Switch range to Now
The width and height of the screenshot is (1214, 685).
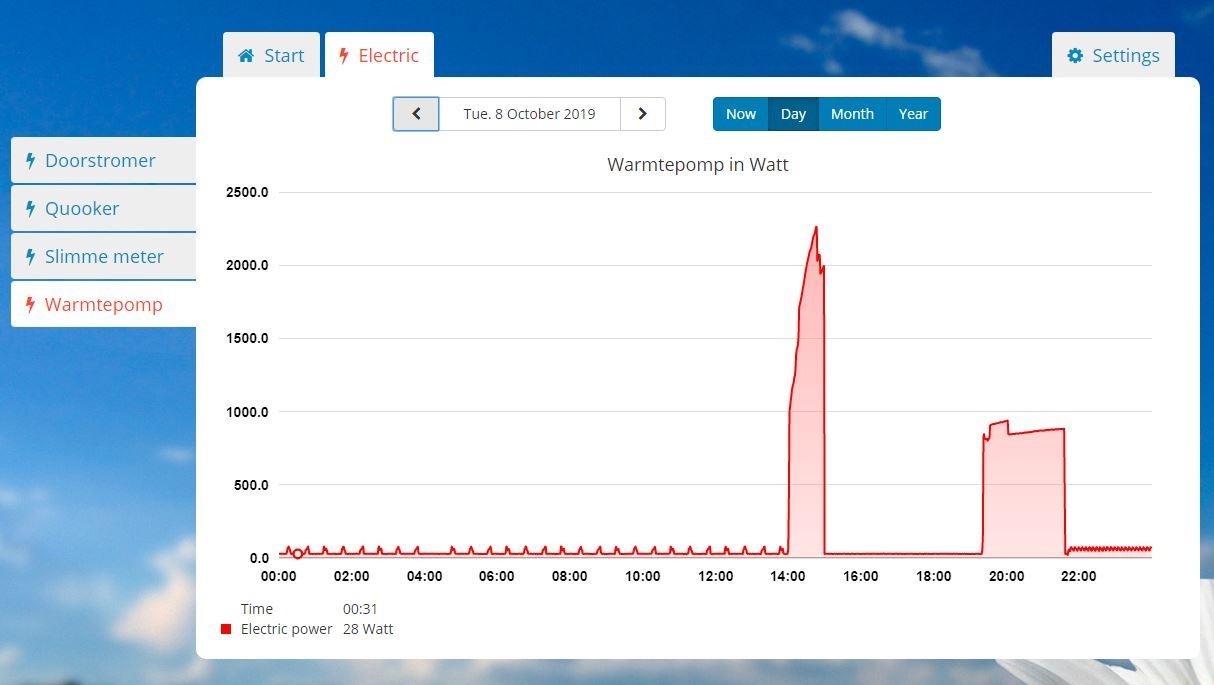741,114
